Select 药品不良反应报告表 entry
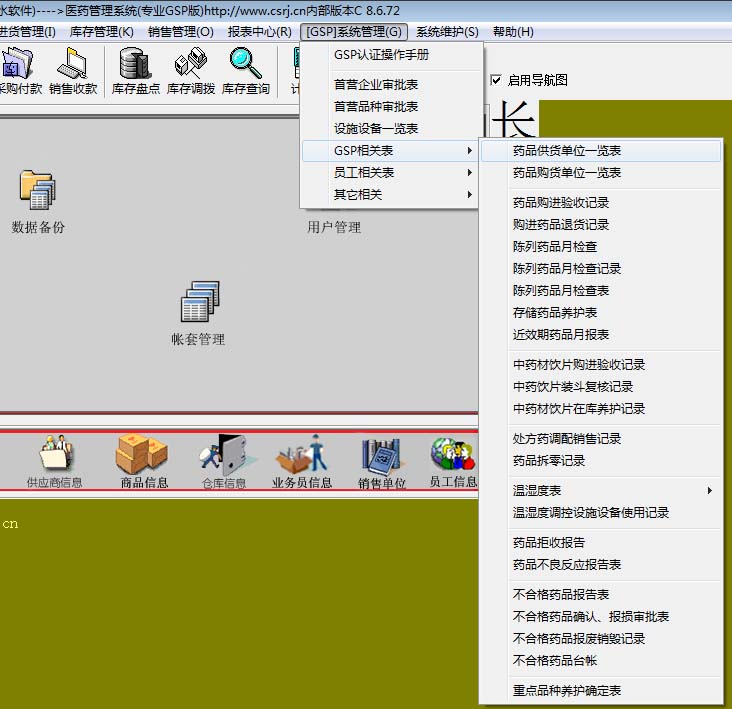The height and width of the screenshot is (709, 732). coord(567,565)
